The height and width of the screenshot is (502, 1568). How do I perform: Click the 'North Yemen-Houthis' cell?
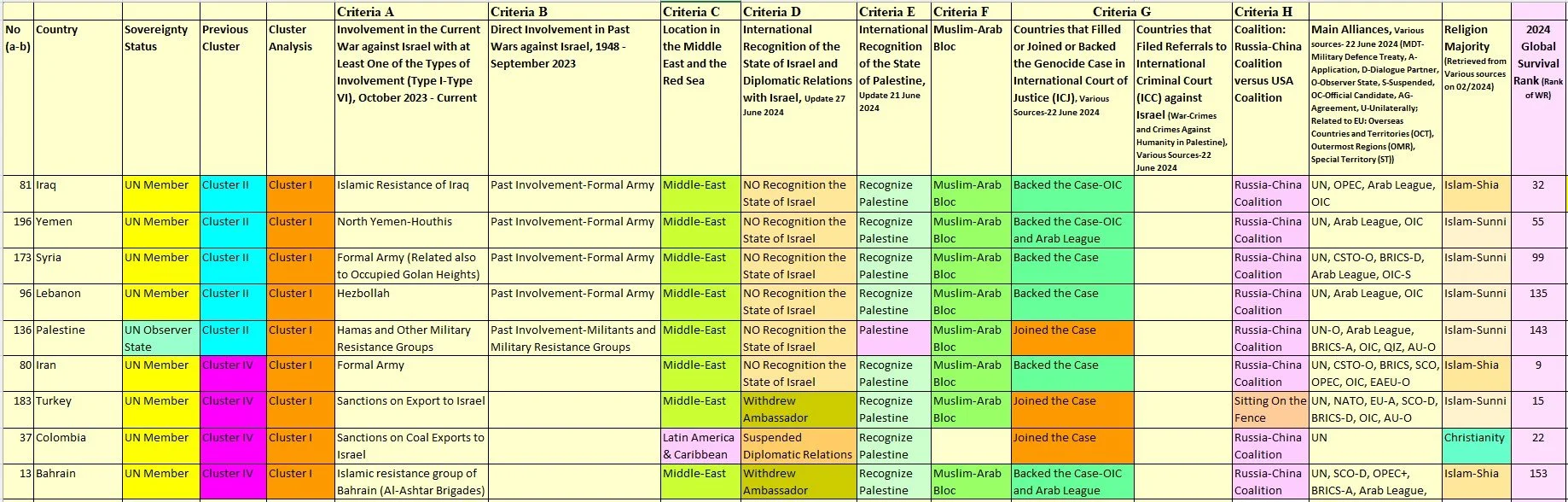tap(411, 230)
